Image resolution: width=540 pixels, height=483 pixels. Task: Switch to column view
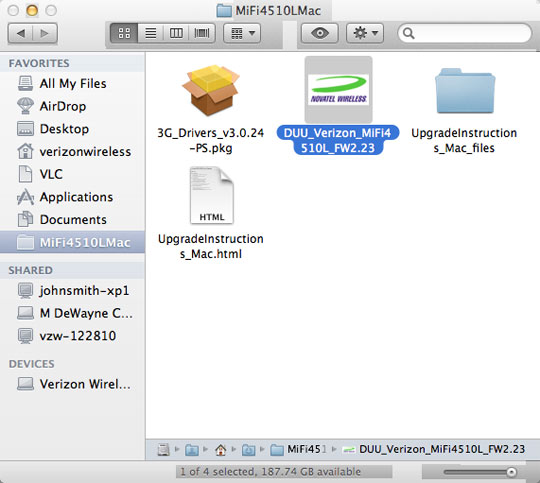176,33
